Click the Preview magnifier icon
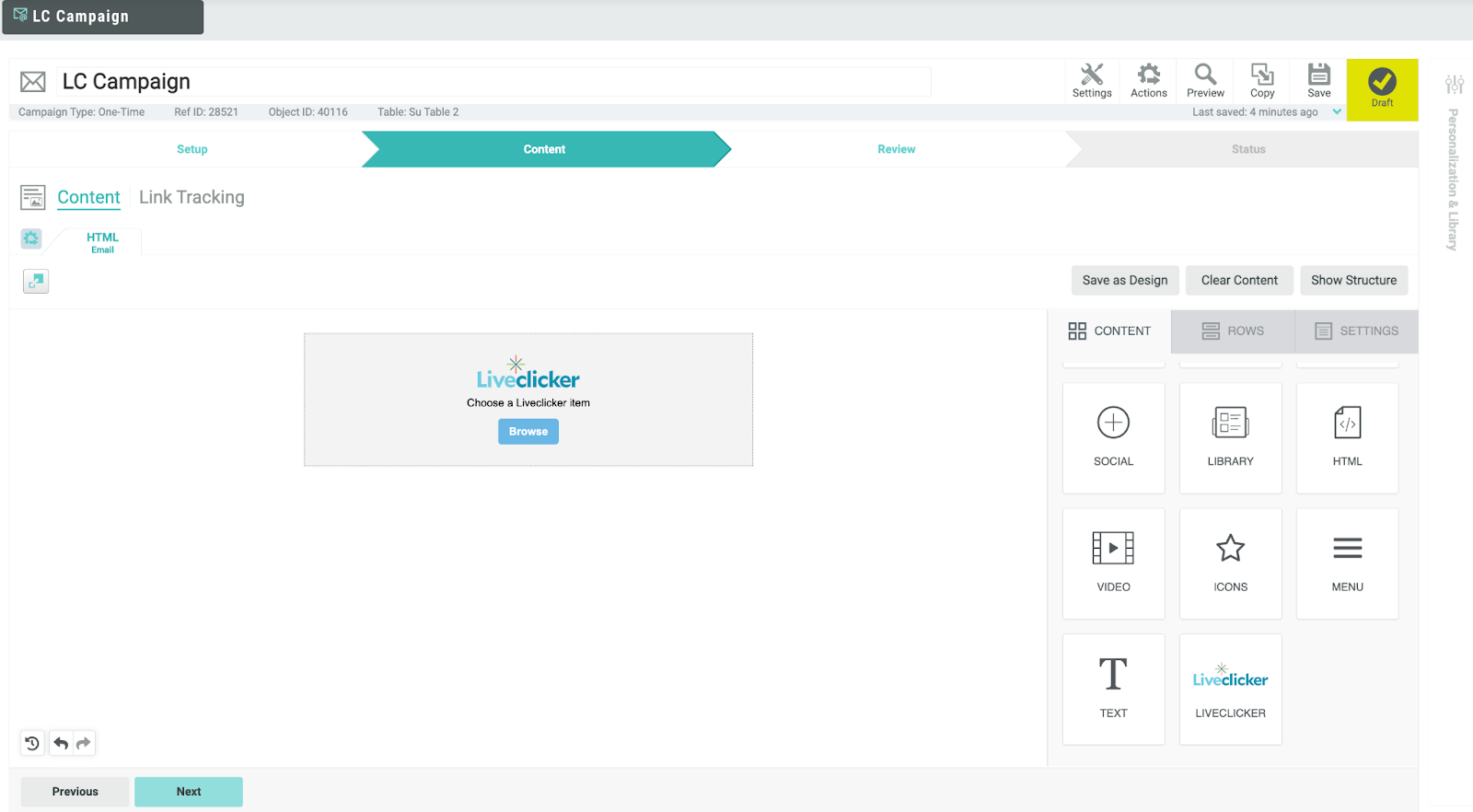This screenshot has width=1473, height=812. pos(1205,81)
